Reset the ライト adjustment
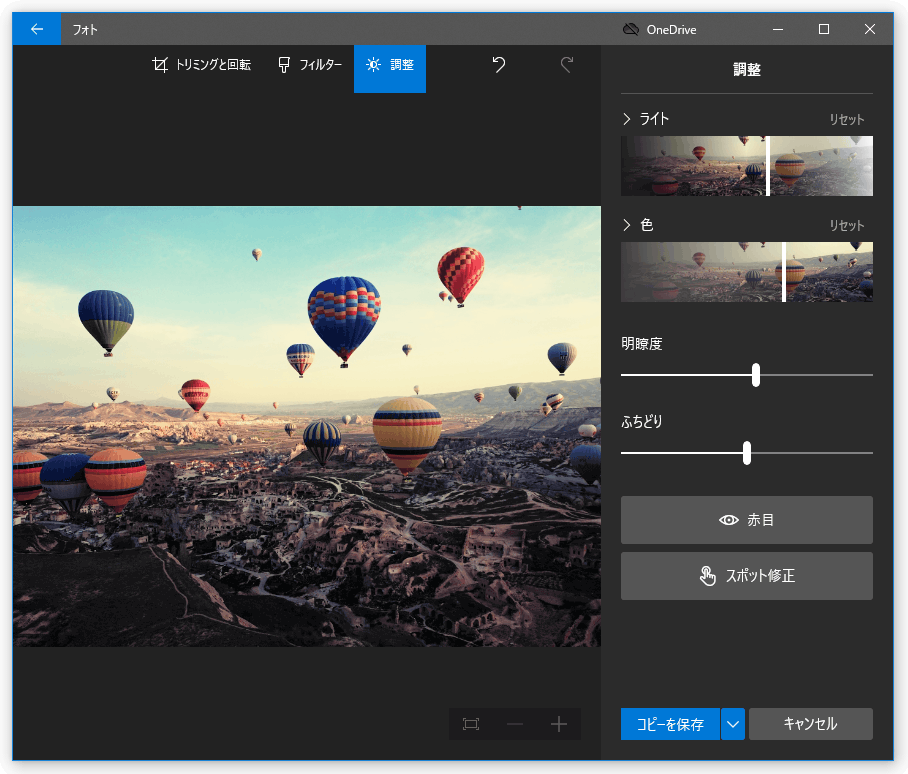 tap(847, 119)
